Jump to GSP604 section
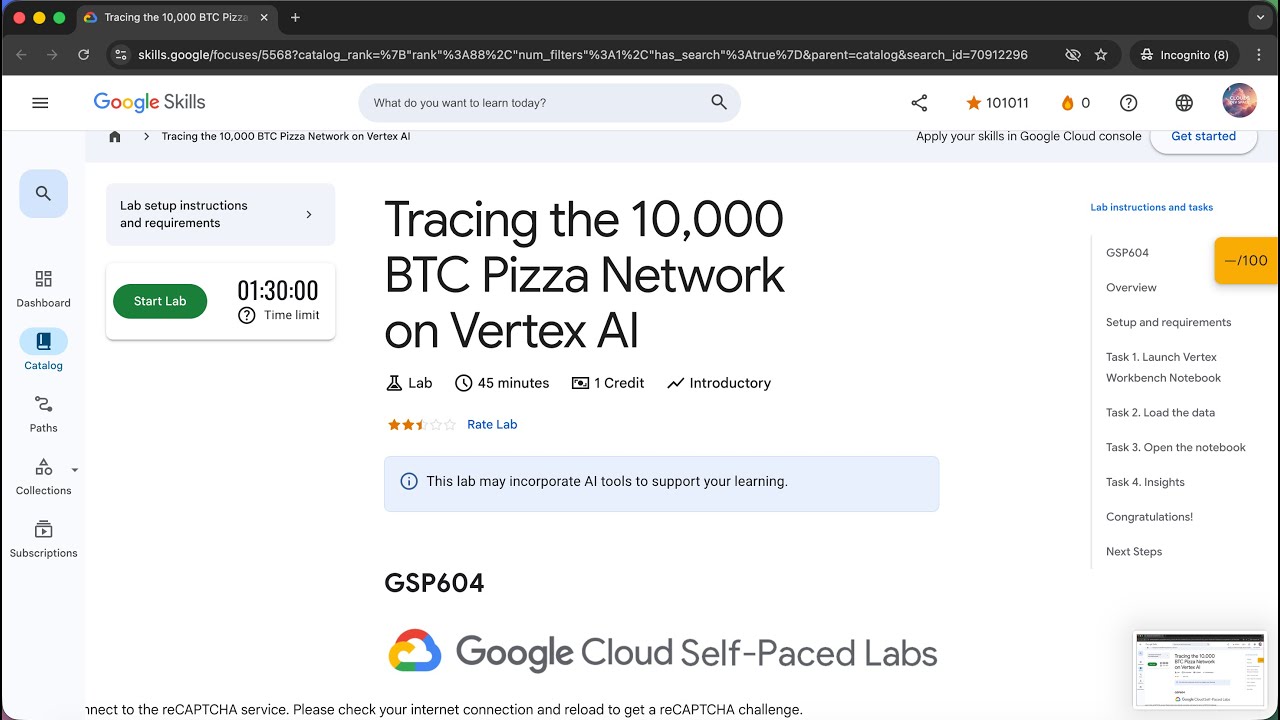Screen dimensions: 1280x720 pos(1127,253)
